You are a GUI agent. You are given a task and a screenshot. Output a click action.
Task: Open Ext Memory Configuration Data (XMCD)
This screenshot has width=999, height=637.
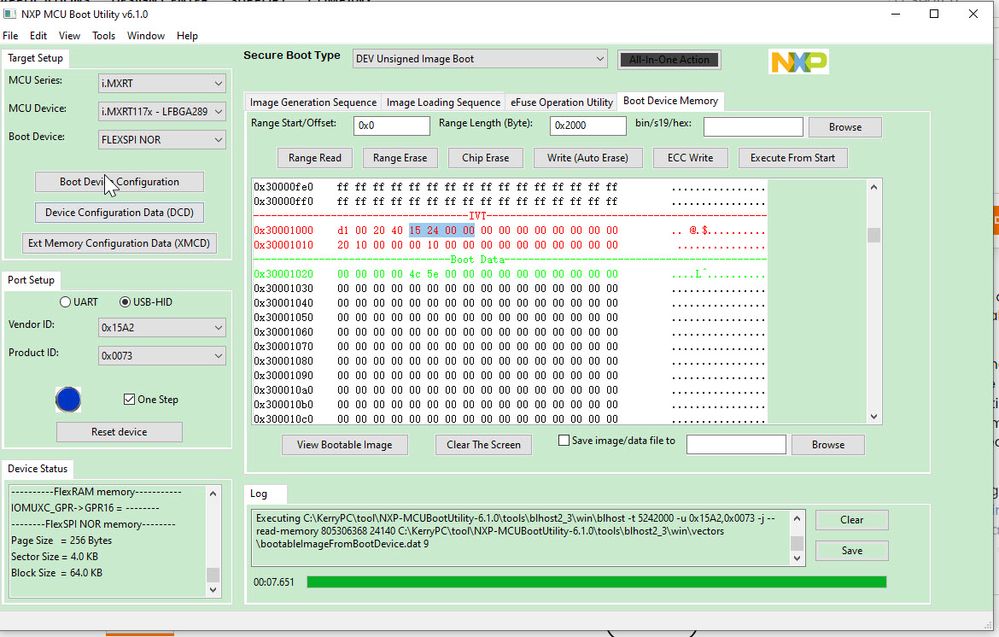click(x=119, y=243)
